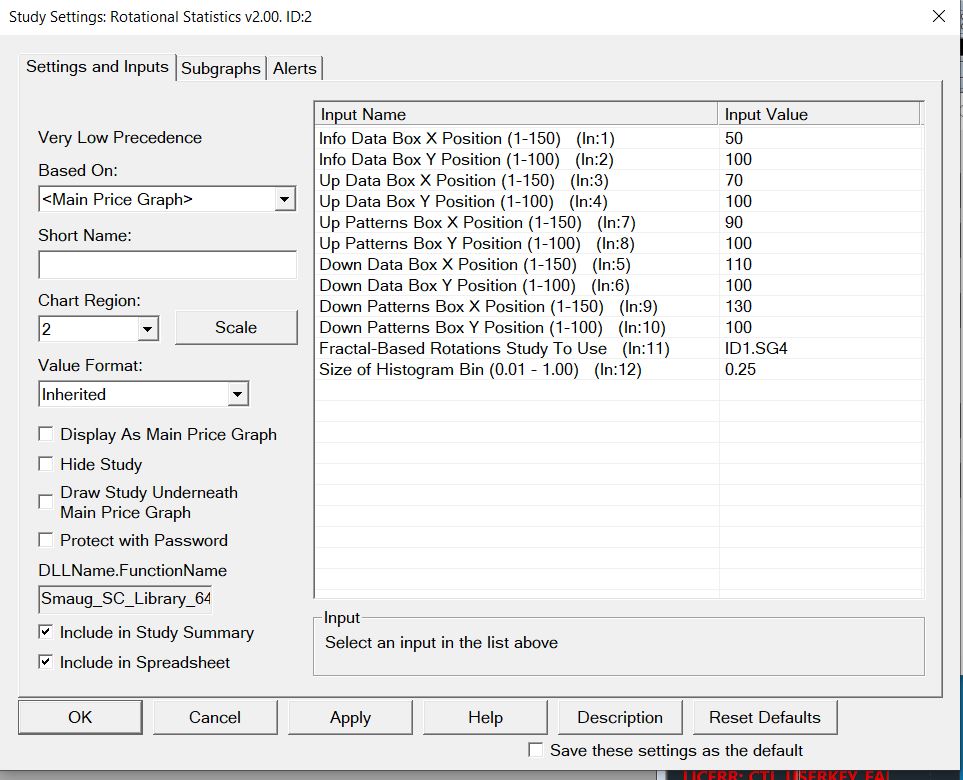Select Down Data Box Y Position row
The width and height of the screenshot is (963, 780).
pos(618,285)
